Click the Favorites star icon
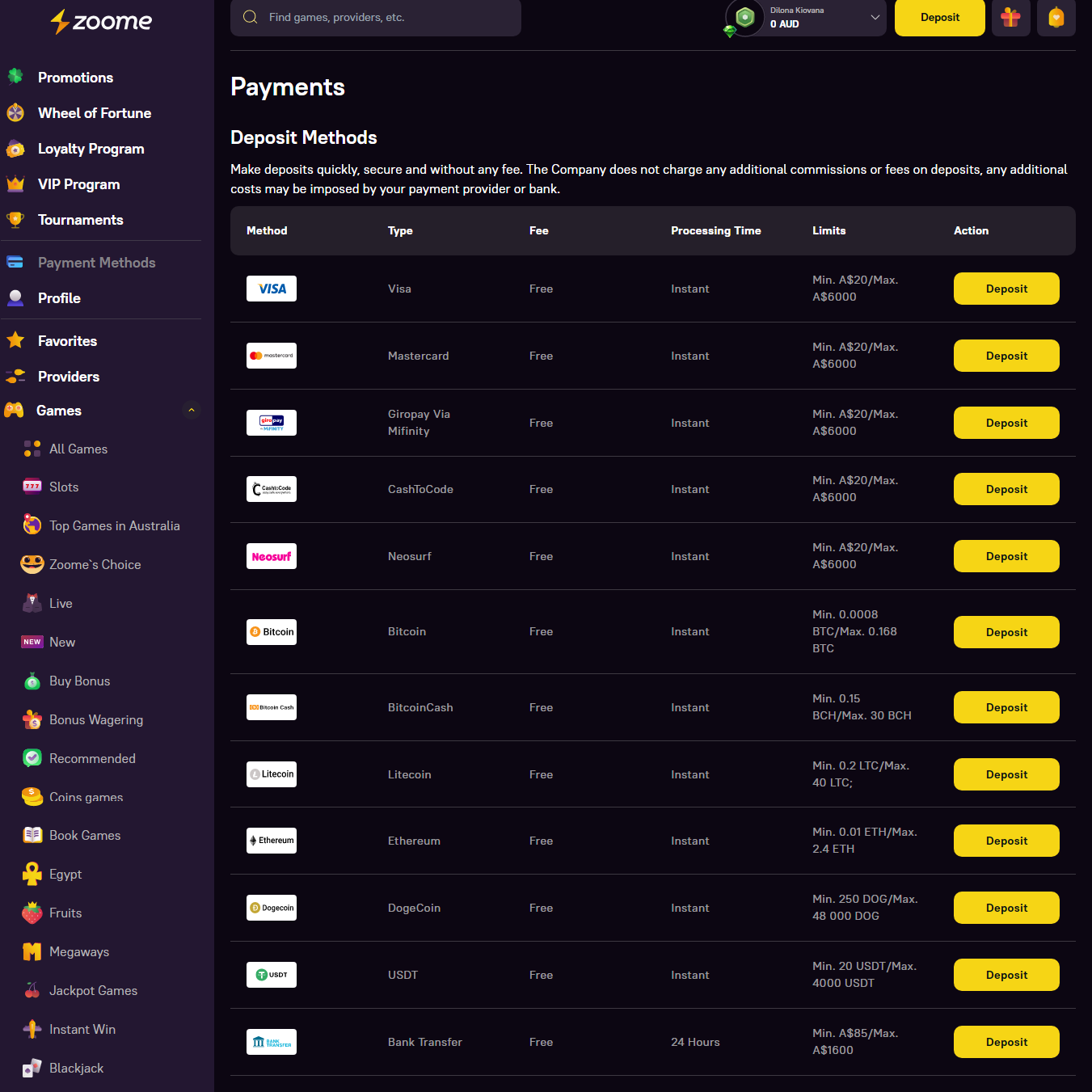The width and height of the screenshot is (1092, 1092). [x=15, y=340]
